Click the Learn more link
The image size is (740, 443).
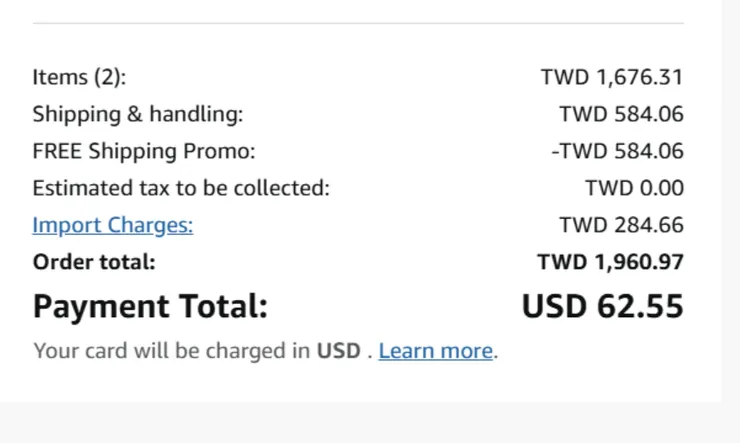point(436,351)
